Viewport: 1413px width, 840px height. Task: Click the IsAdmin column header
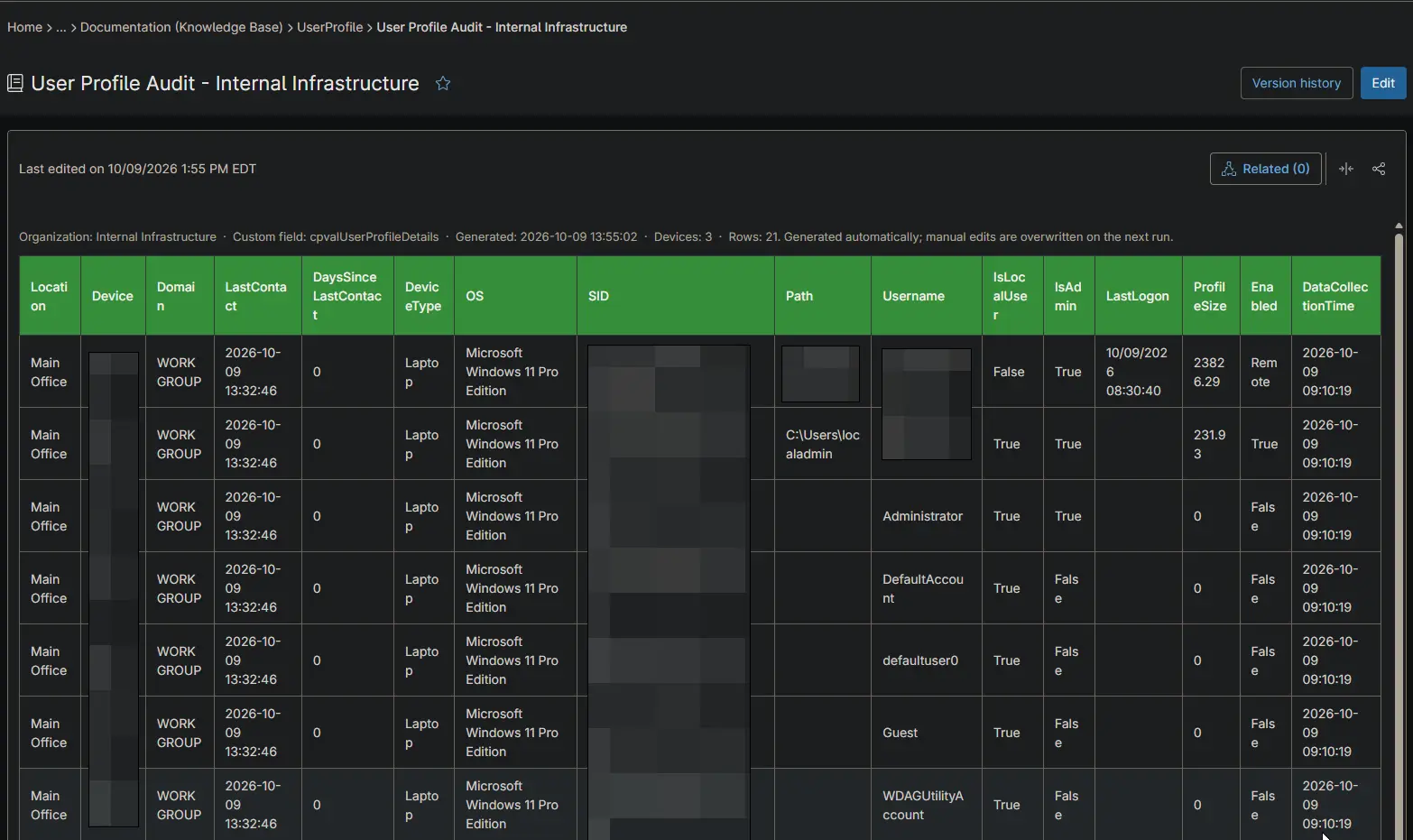[x=1069, y=296]
